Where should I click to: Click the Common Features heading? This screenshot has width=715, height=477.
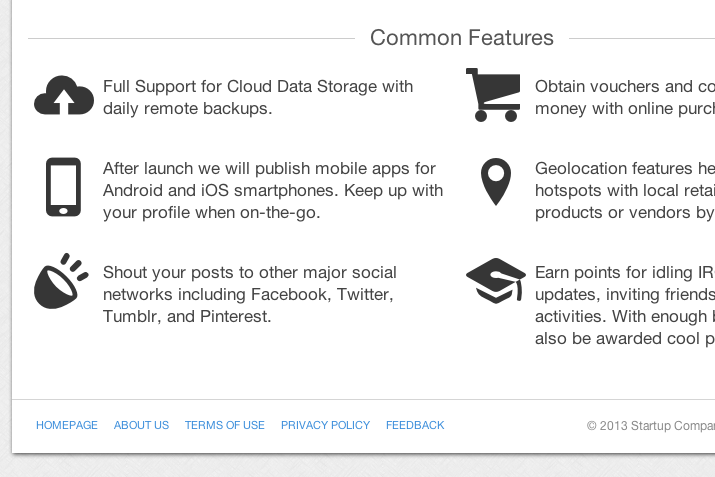[x=461, y=37]
